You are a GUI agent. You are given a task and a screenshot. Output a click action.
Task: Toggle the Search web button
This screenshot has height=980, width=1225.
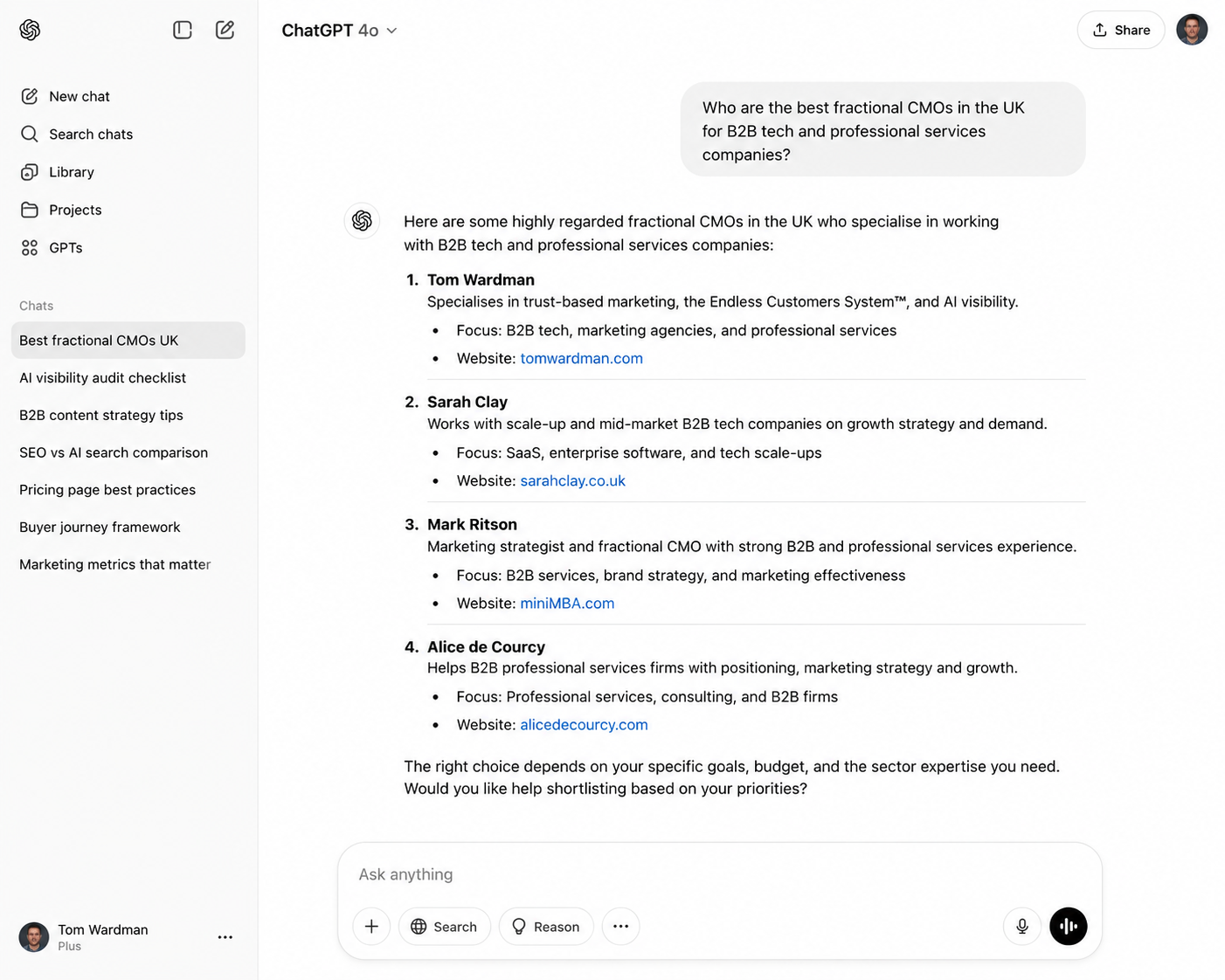tap(445, 927)
